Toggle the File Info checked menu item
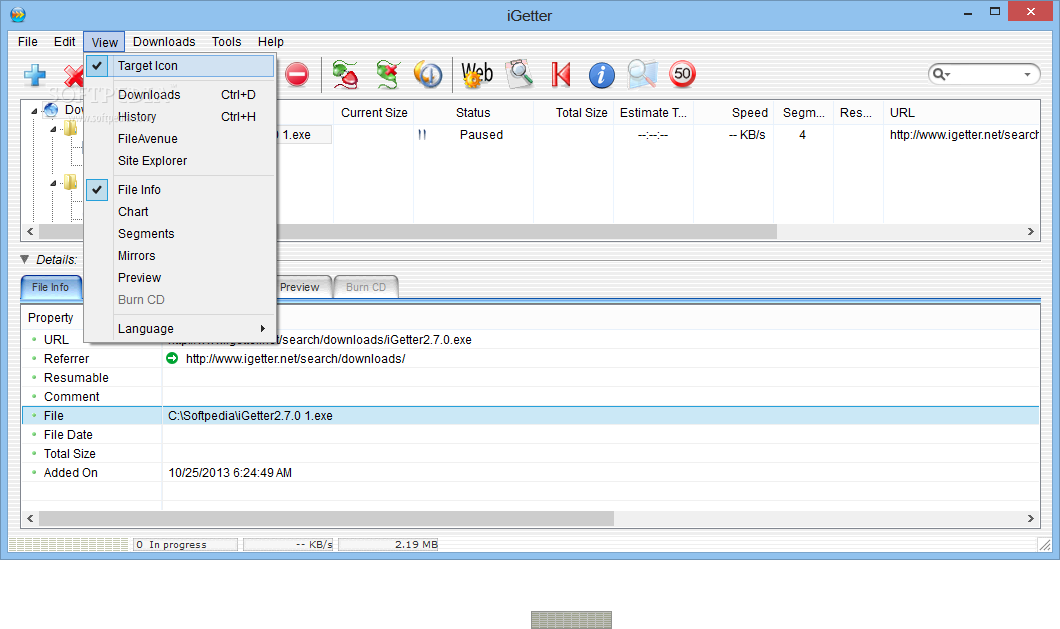 [x=180, y=189]
